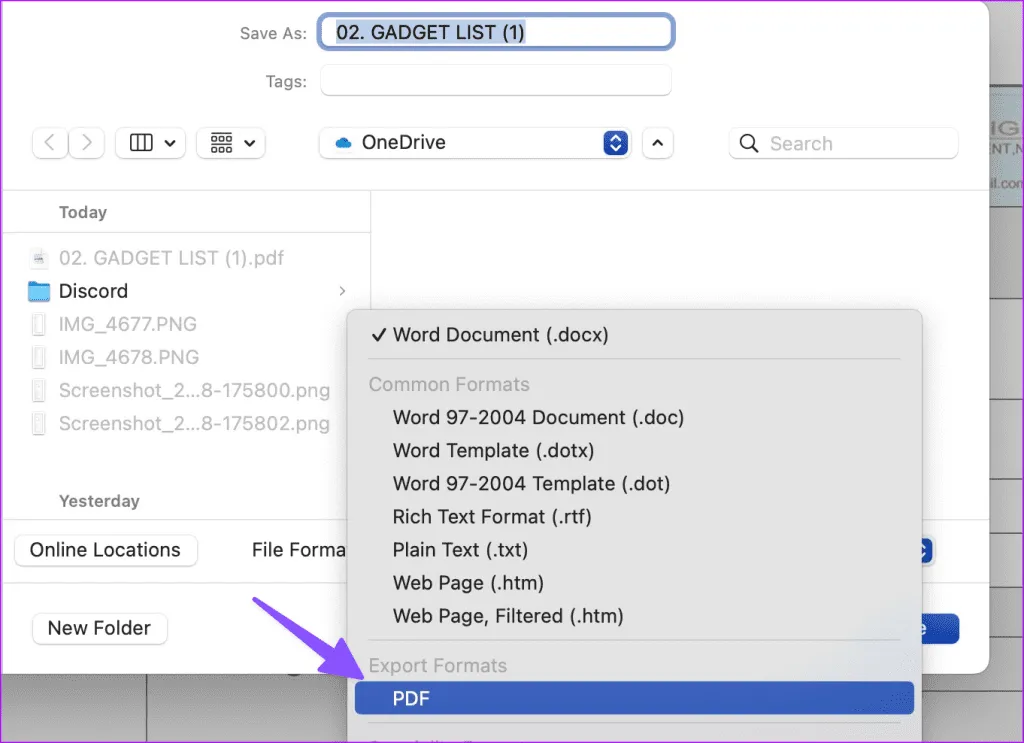Click the Save As filename field

(496, 32)
